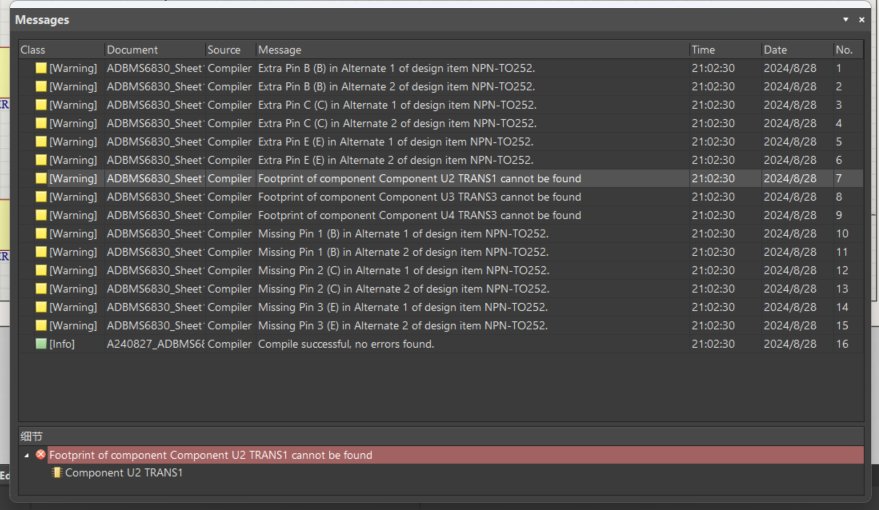
Task: Select warning 'Extra Pin B (B) in Alternate 1'
Action: coord(441,68)
